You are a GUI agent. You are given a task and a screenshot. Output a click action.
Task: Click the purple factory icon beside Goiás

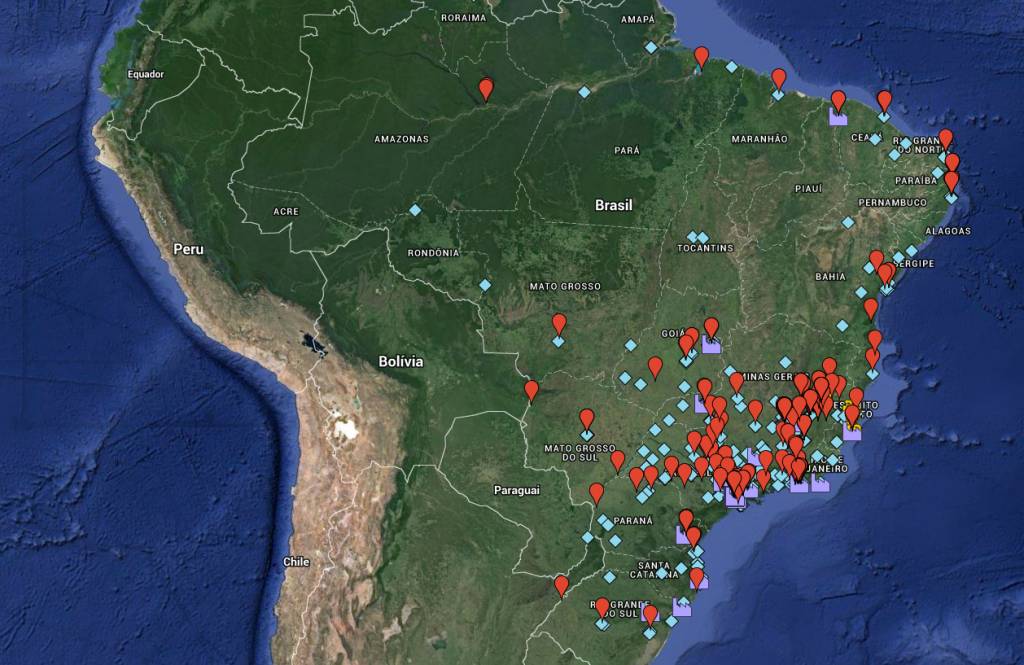coord(711,345)
